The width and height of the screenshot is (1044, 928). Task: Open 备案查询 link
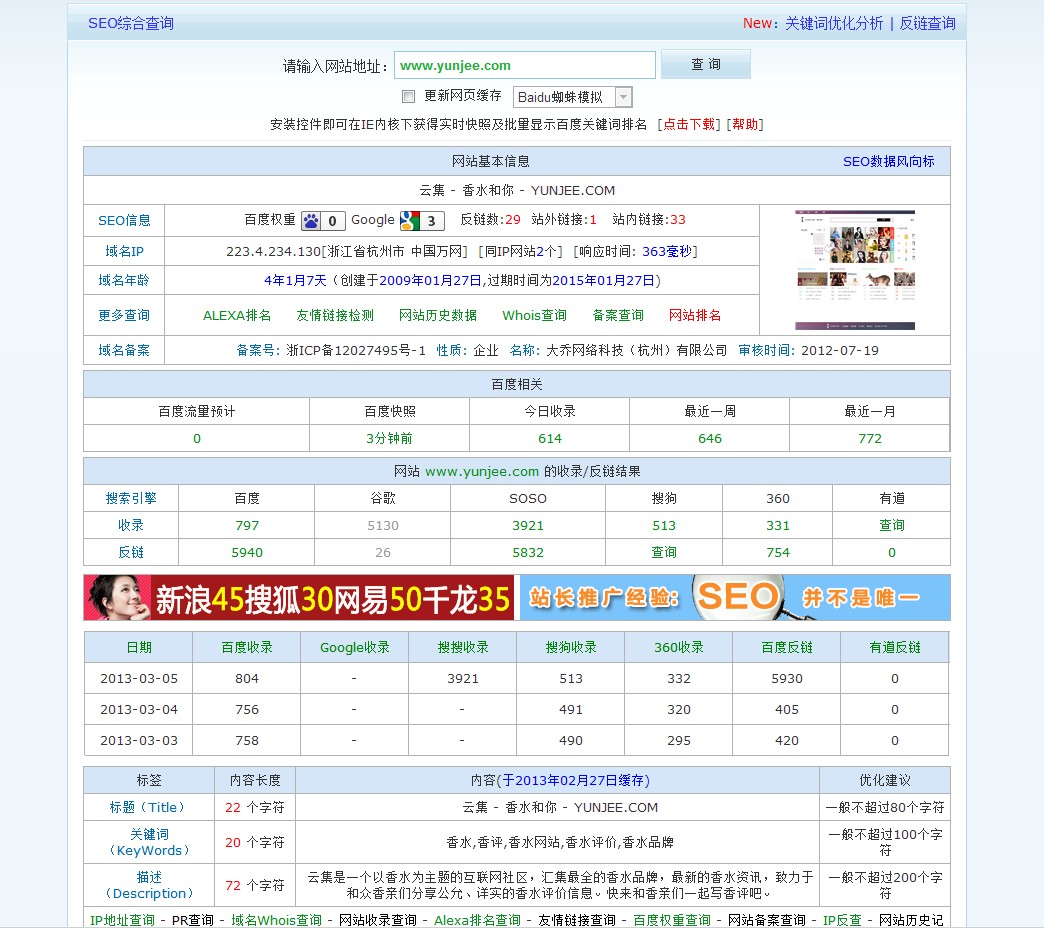618,315
